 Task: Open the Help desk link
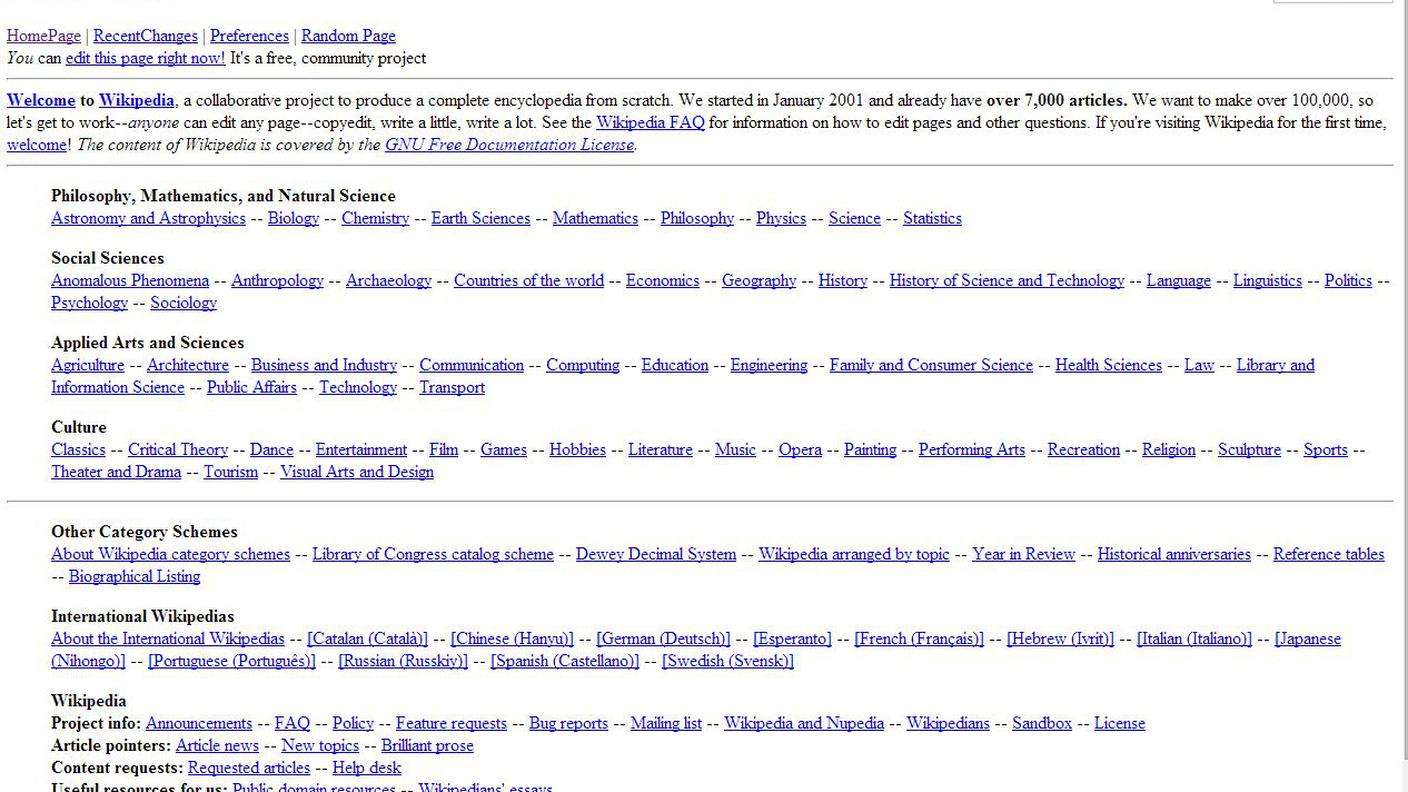point(367,768)
